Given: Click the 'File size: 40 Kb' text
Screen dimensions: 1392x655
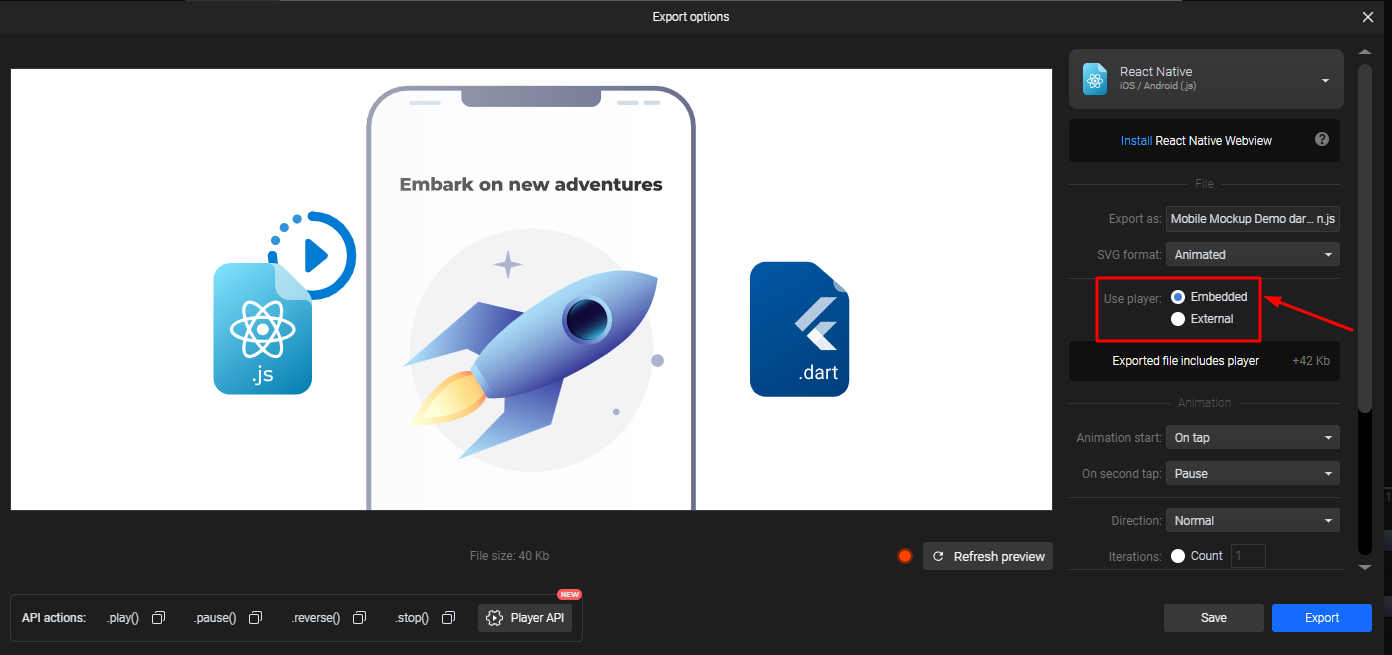Looking at the screenshot, I should pos(509,556).
